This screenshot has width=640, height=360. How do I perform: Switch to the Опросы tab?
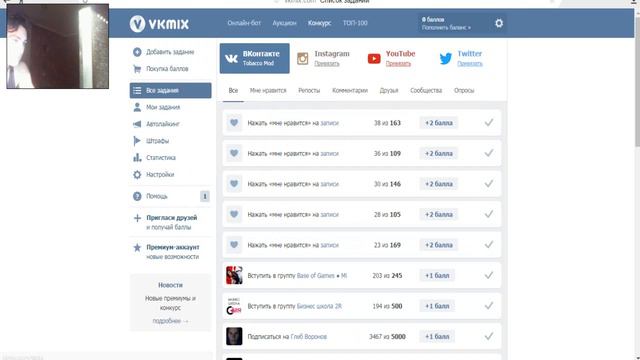464,91
